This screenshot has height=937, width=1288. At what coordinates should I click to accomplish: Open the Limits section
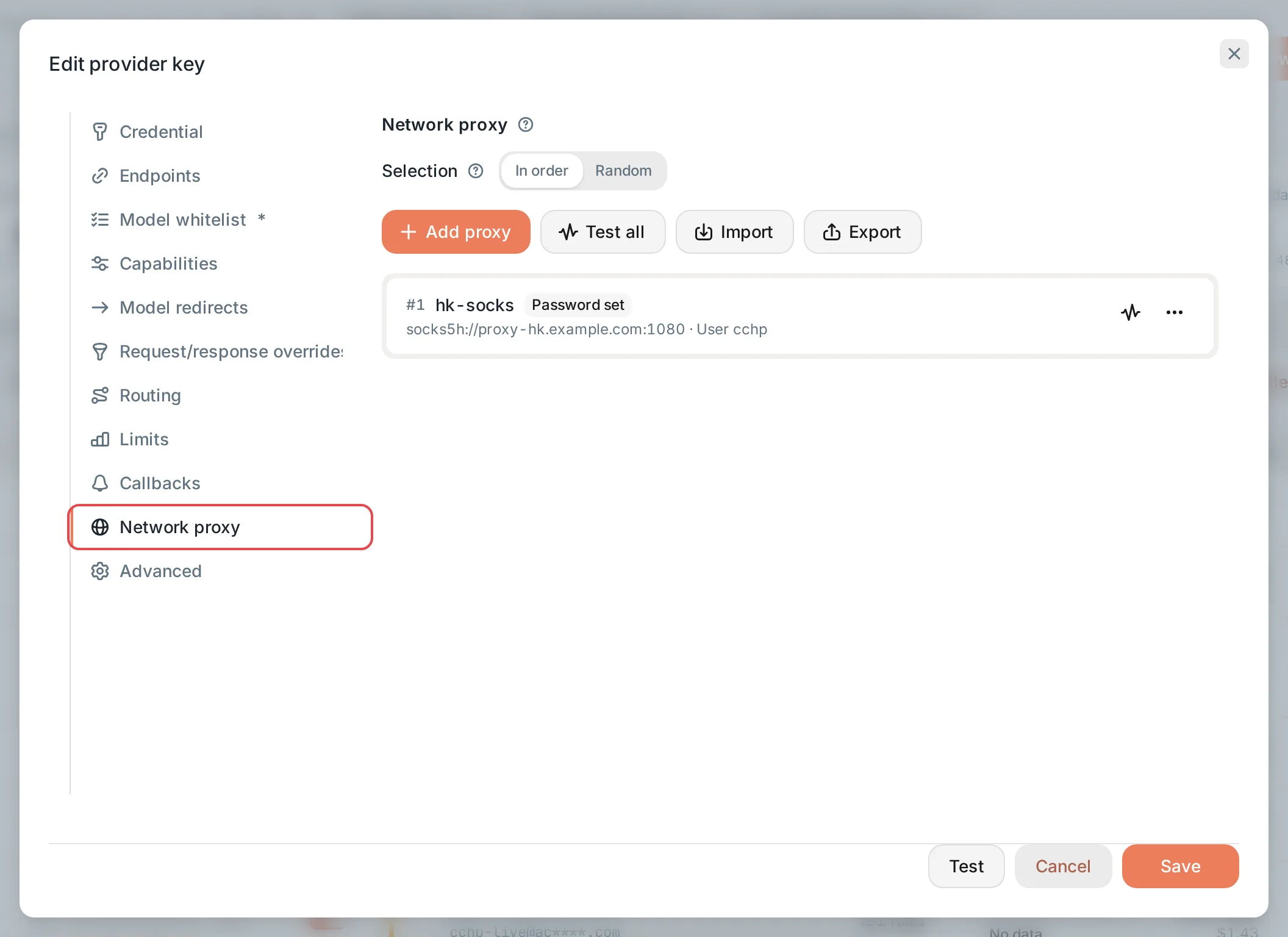tap(220, 439)
